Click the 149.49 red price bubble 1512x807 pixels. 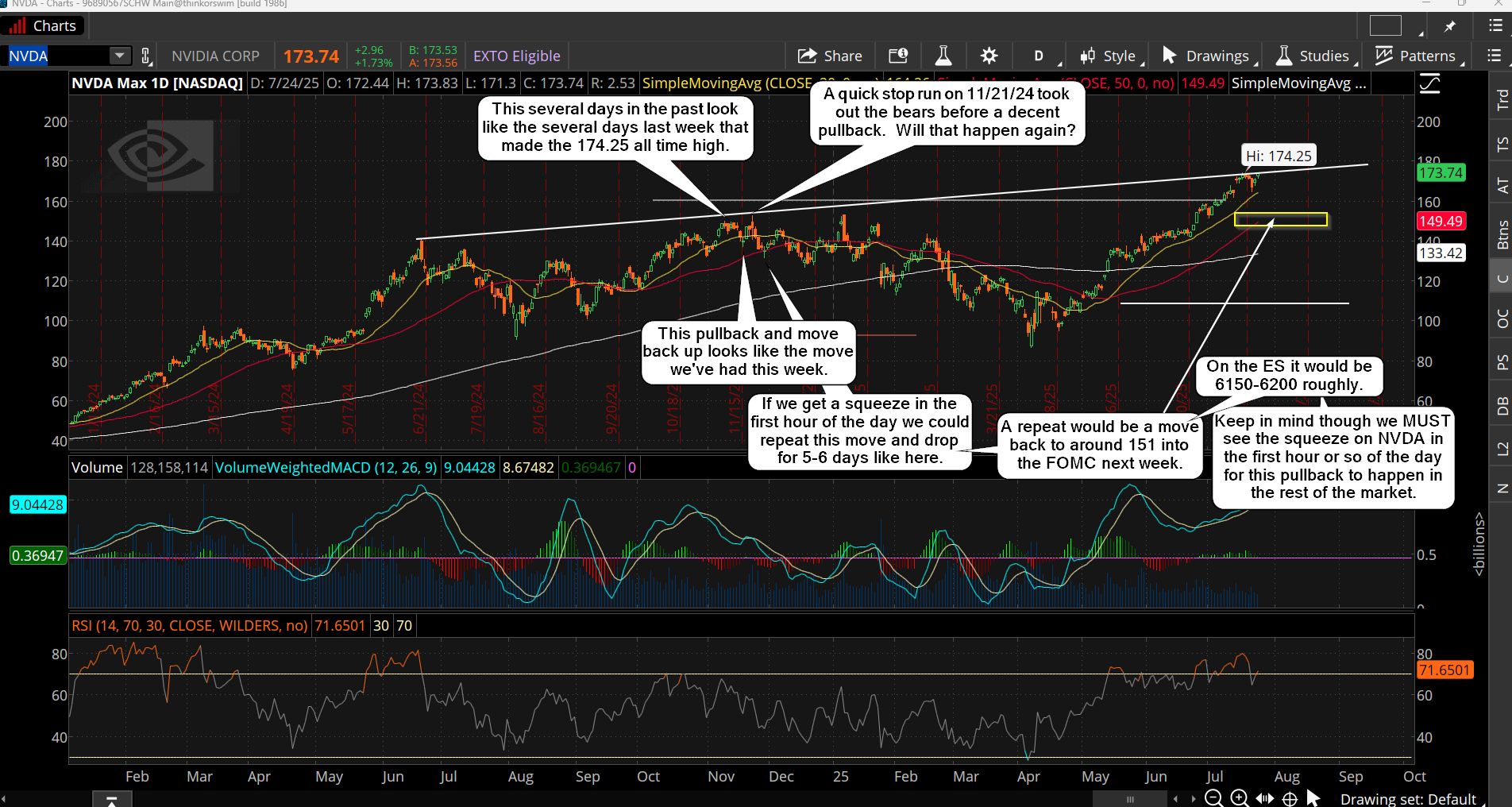coord(1441,222)
